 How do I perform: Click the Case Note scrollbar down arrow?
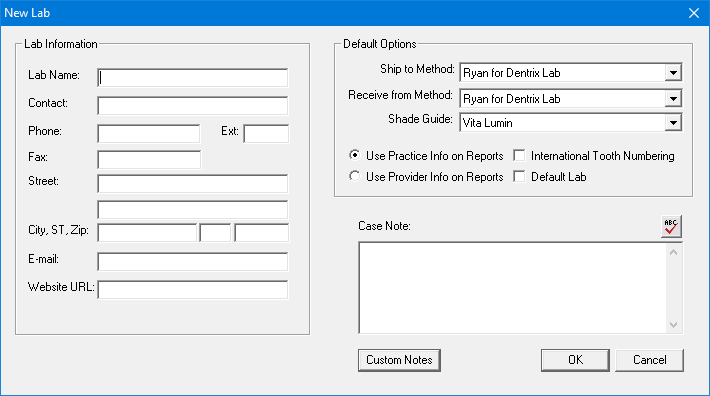673,324
